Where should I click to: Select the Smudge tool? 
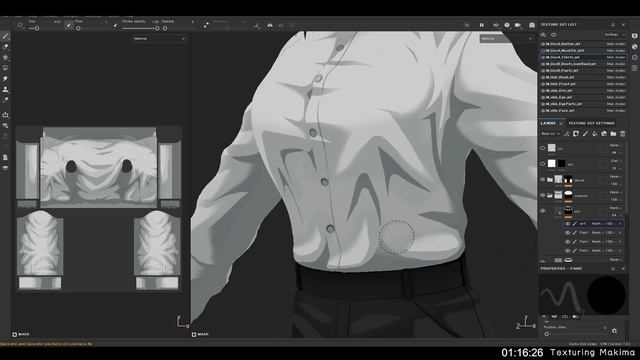click(x=5, y=78)
